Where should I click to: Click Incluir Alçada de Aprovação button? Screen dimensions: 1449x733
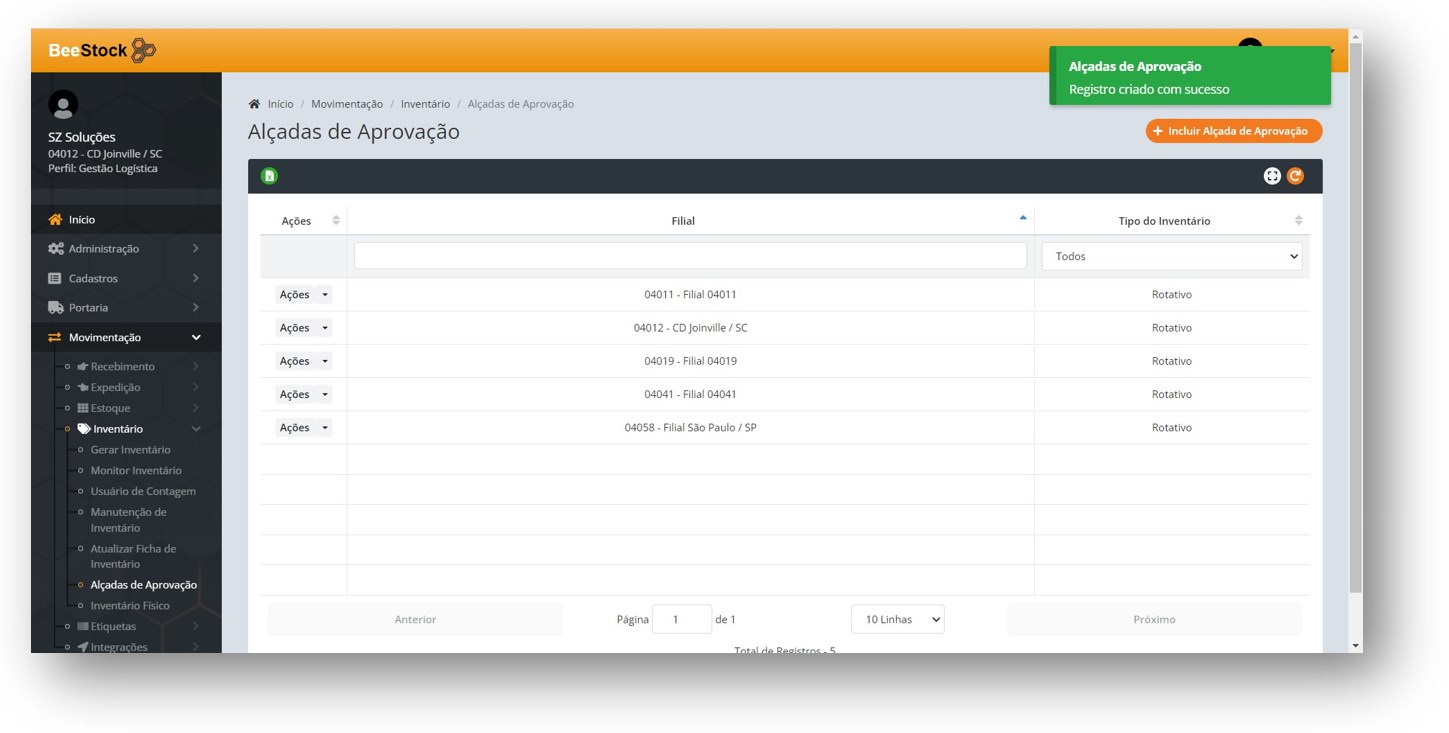1233,131
